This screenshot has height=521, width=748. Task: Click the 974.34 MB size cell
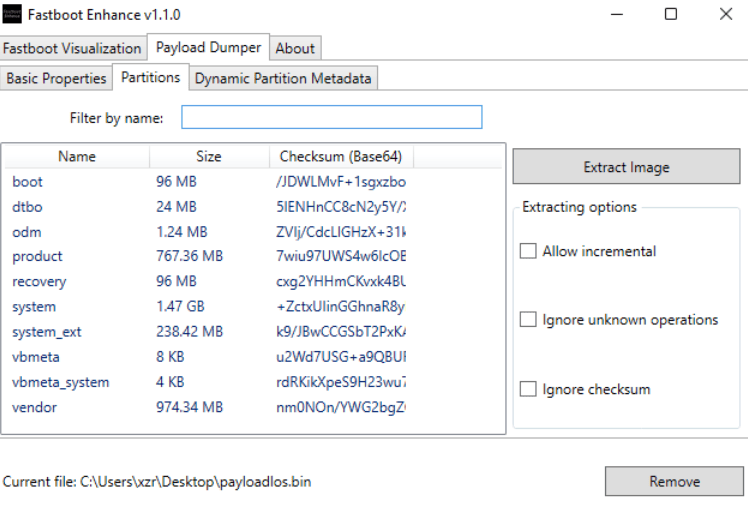[x=189, y=407]
